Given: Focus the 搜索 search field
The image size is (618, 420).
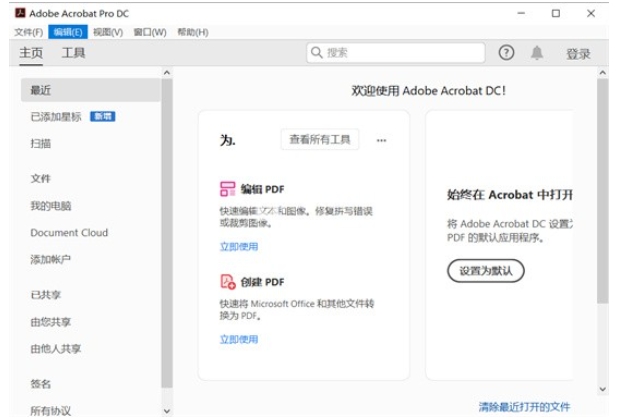Looking at the screenshot, I should 396,52.
